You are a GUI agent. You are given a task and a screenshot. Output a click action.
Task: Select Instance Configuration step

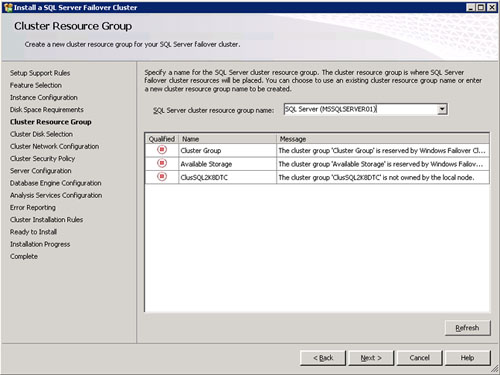44,98
